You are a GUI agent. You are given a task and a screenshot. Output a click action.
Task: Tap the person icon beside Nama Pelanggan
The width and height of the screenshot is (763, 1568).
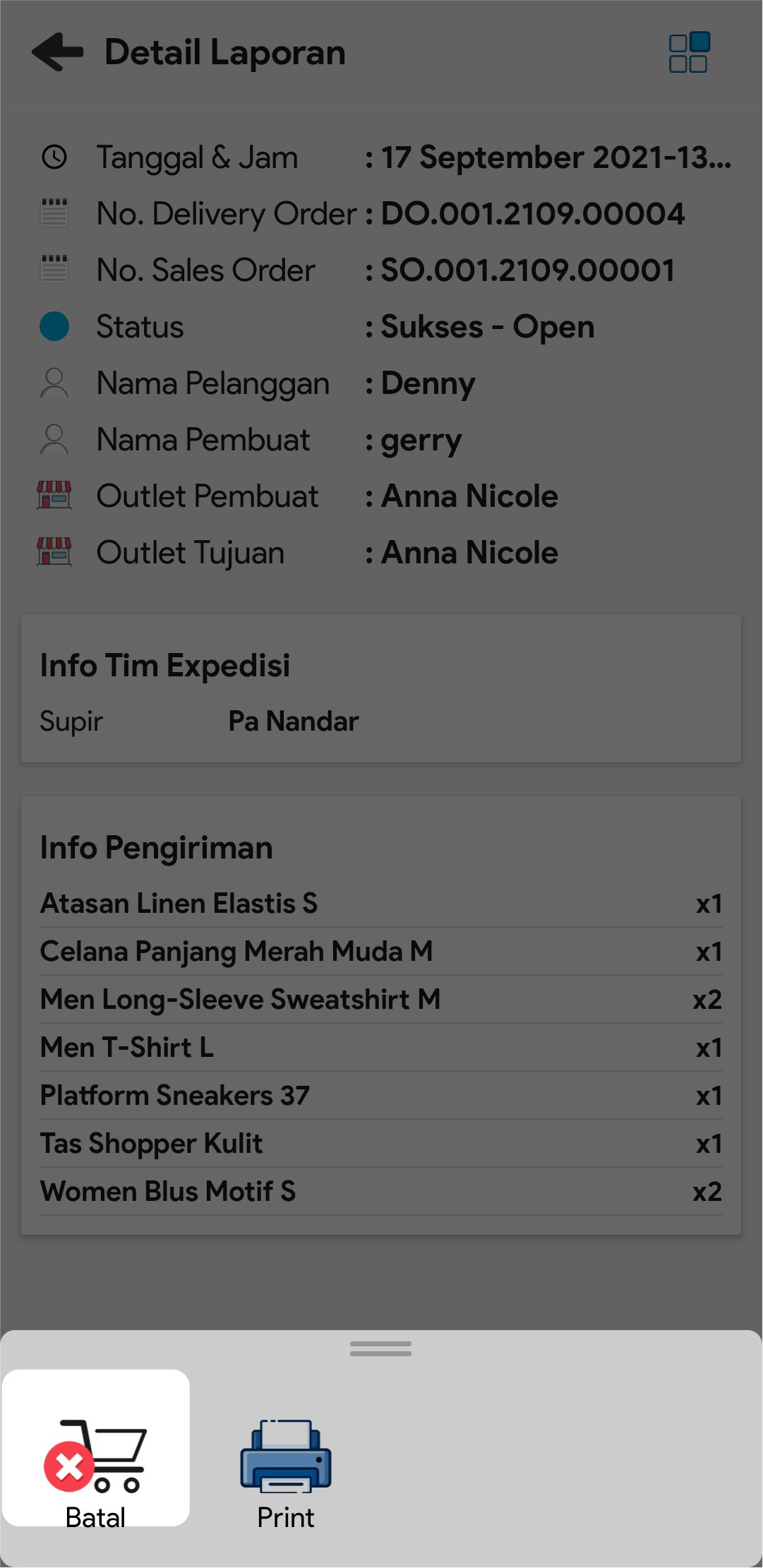[x=54, y=383]
